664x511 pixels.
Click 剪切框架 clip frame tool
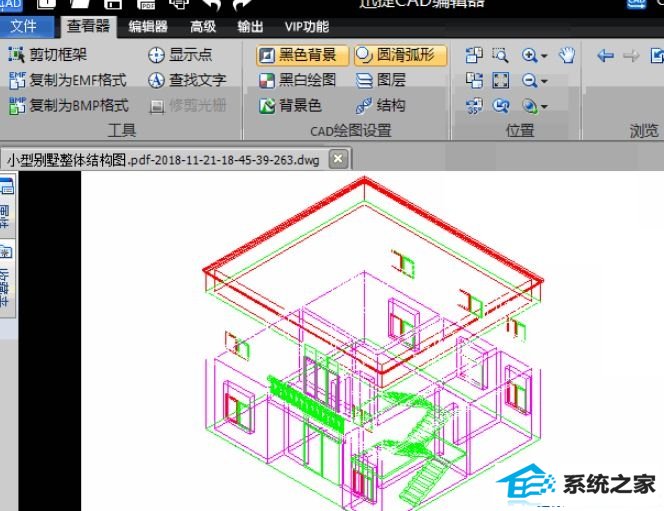point(47,55)
